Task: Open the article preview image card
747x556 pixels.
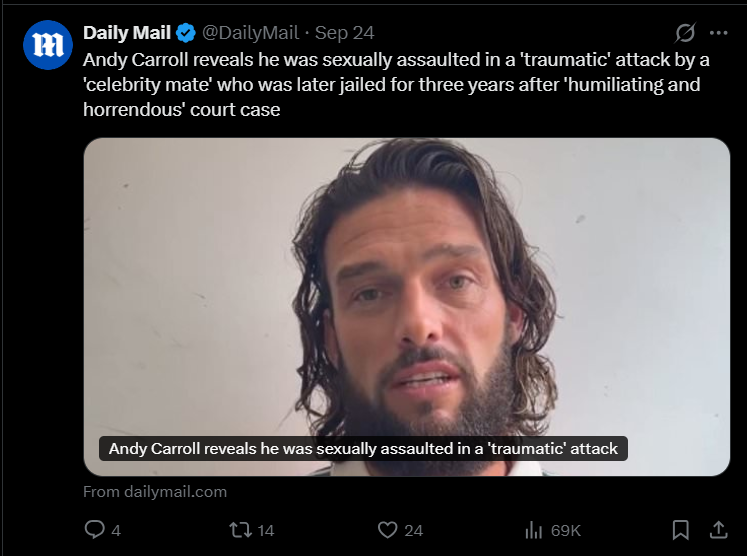Action: click(407, 307)
